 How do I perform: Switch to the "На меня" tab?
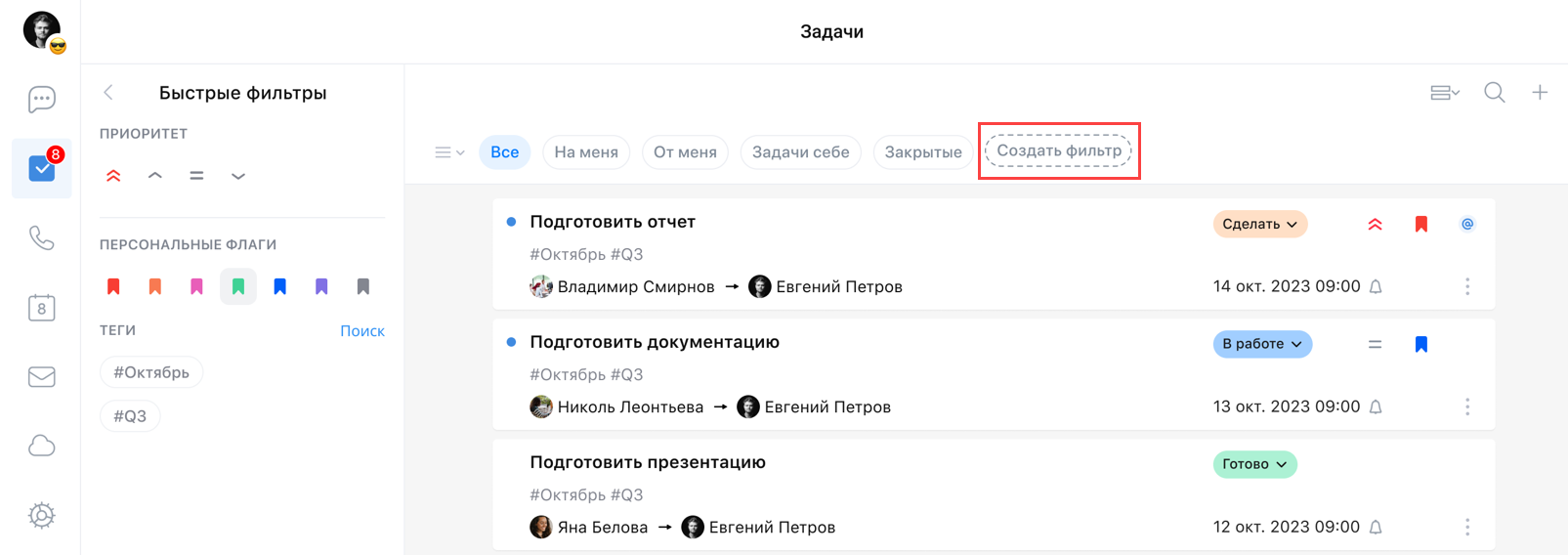pos(585,152)
